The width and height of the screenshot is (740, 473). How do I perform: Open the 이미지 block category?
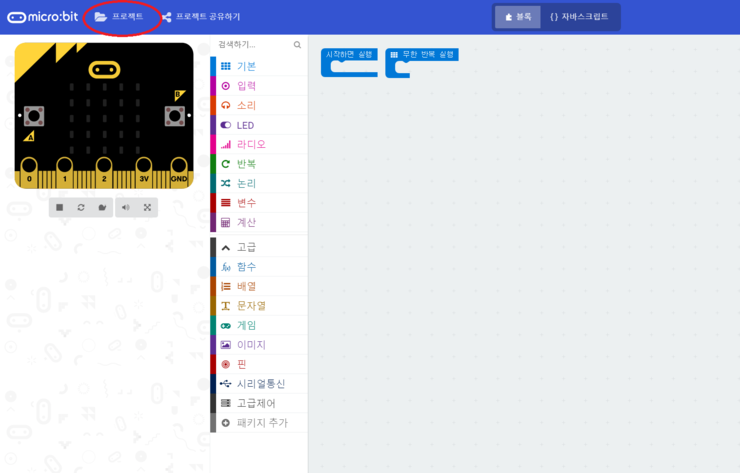259,345
